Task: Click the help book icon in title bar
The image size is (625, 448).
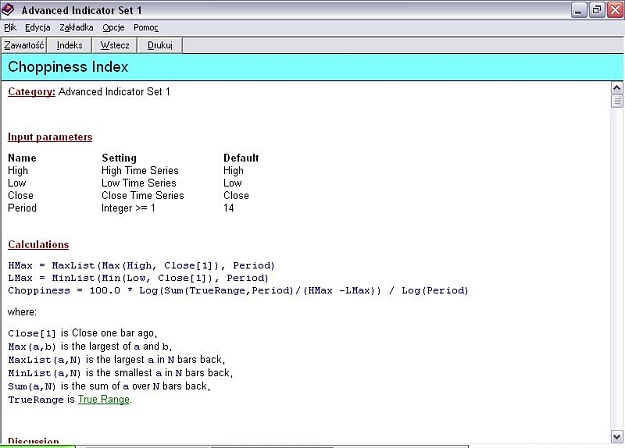Action: coord(8,10)
